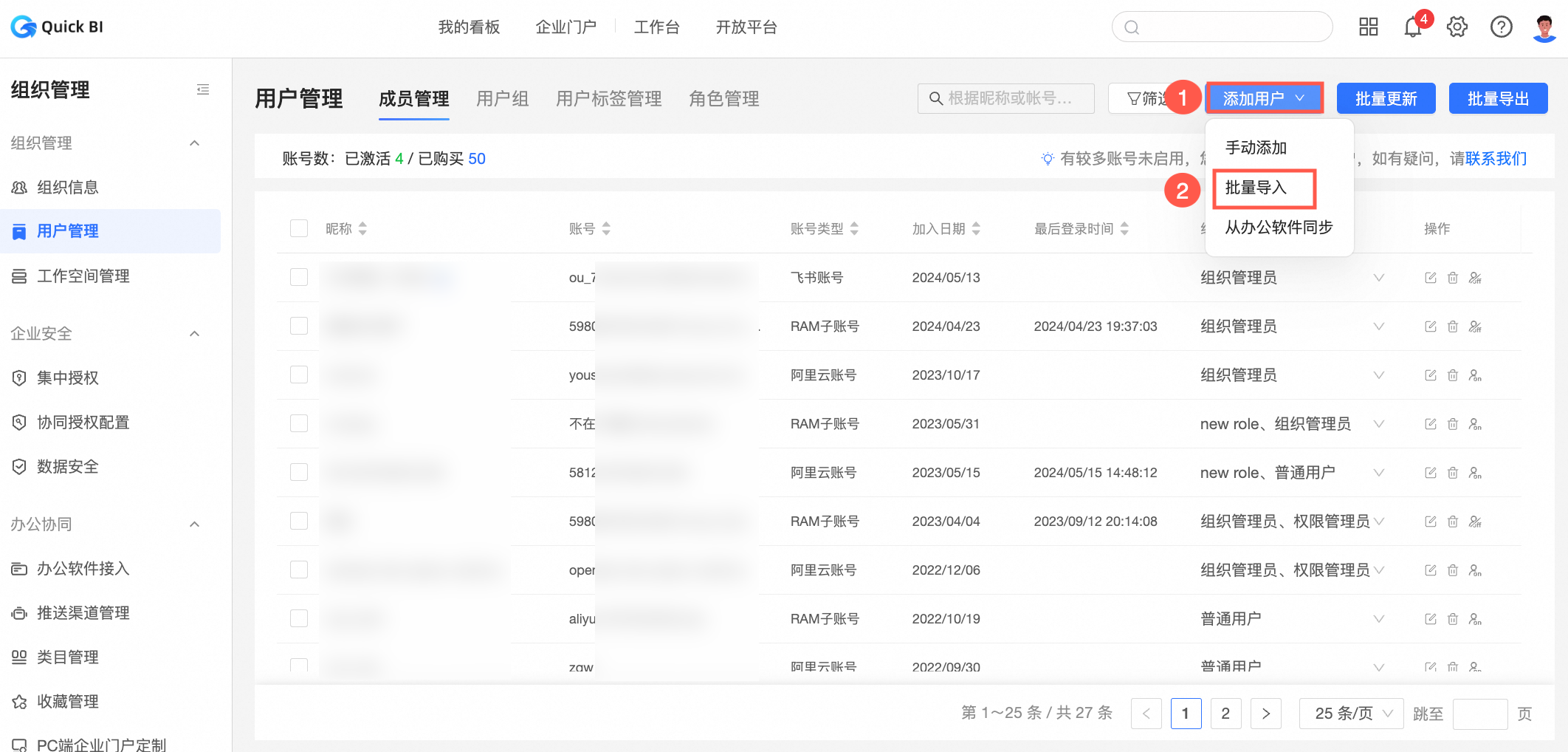Check the 2024/05/13 飞书账号 row checkbox
Screen dimensions: 1568x752
(x=299, y=277)
